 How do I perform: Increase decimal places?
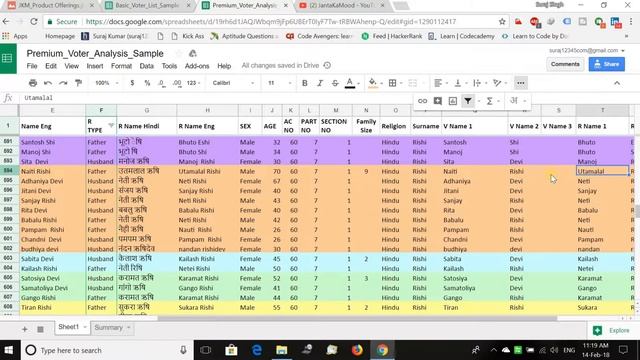click(x=177, y=83)
